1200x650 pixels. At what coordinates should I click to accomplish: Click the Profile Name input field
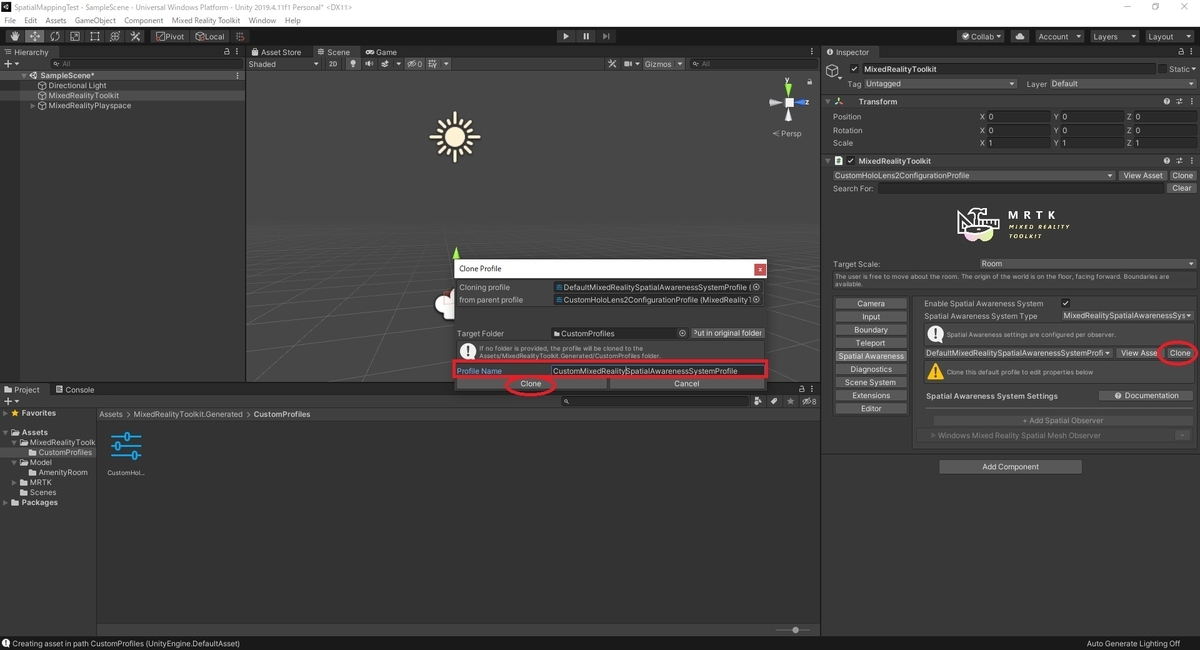tap(658, 371)
